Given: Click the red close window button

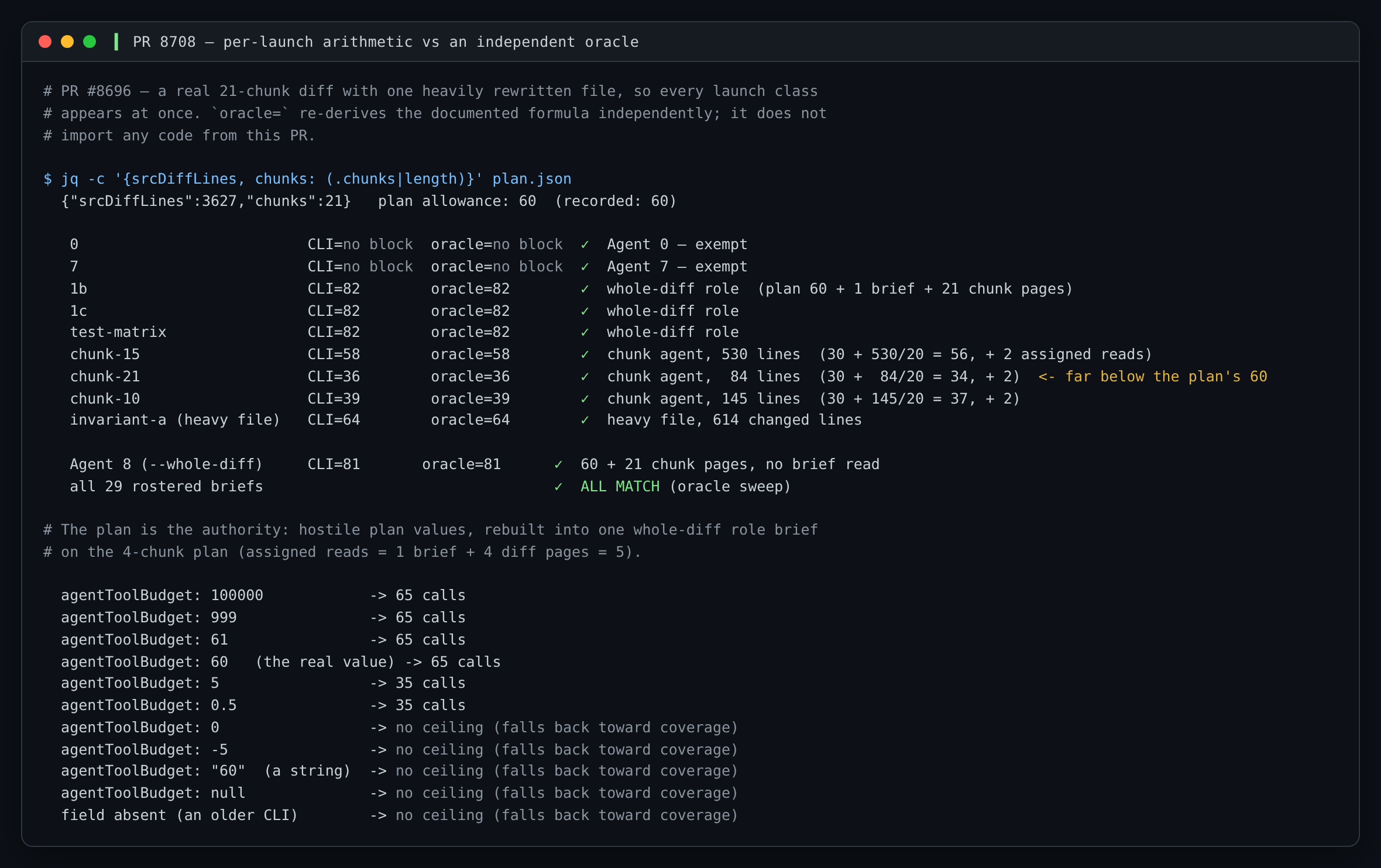Looking at the screenshot, I should tap(45, 42).
